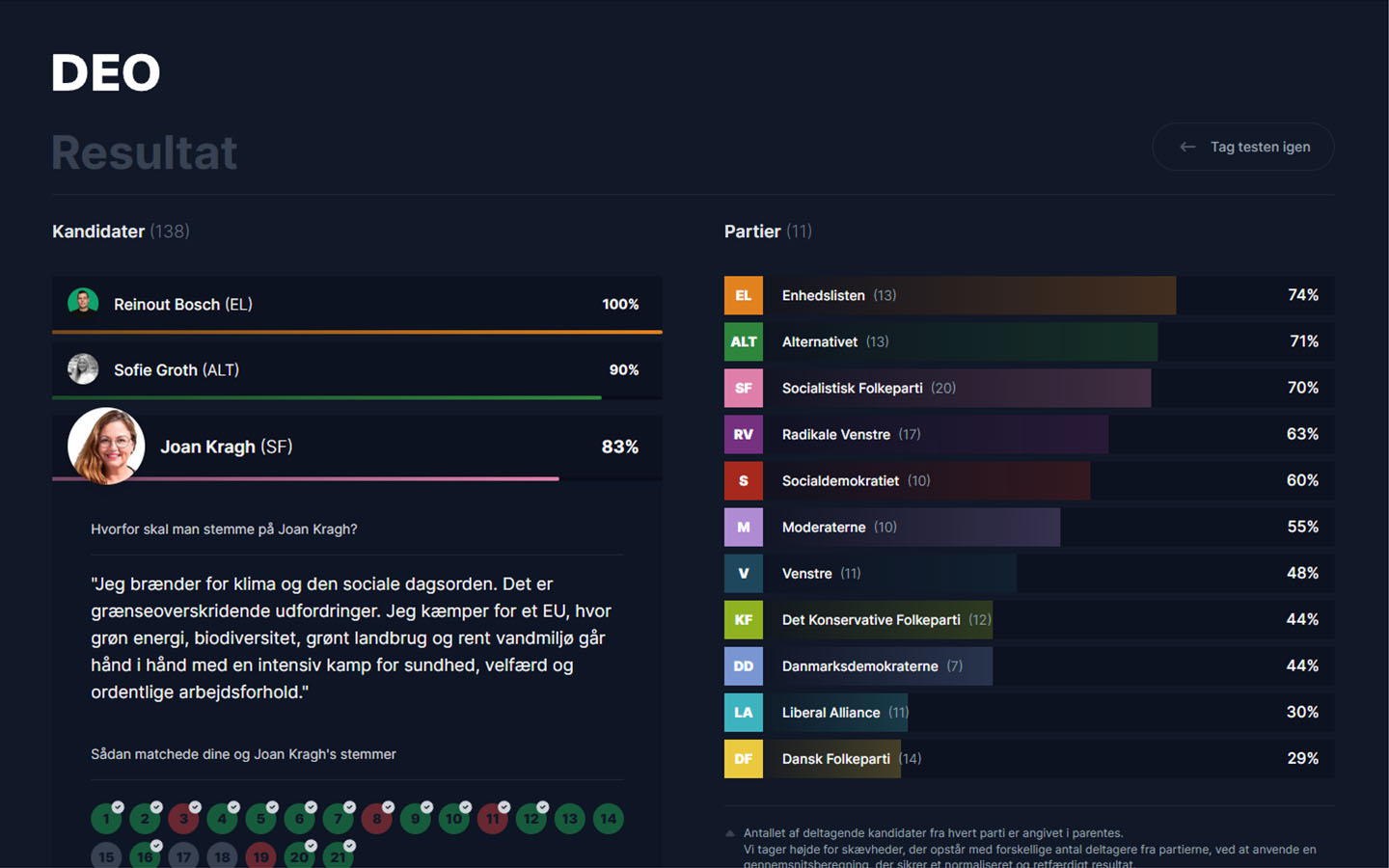This screenshot has width=1389, height=868.
Task: Open the Socialistisk Folkeparti party row
Action: coord(1029,388)
